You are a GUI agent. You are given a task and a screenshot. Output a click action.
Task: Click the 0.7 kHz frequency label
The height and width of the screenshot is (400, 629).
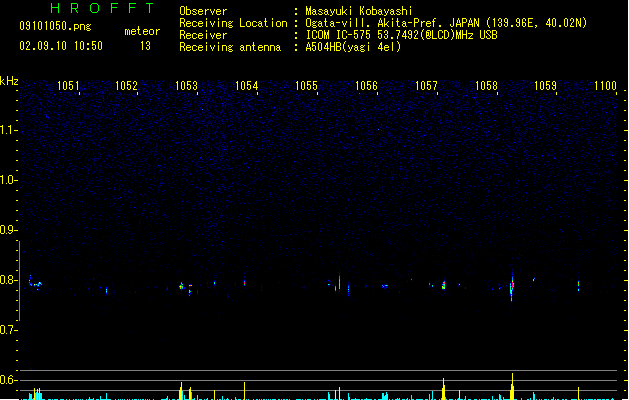coord(8,330)
